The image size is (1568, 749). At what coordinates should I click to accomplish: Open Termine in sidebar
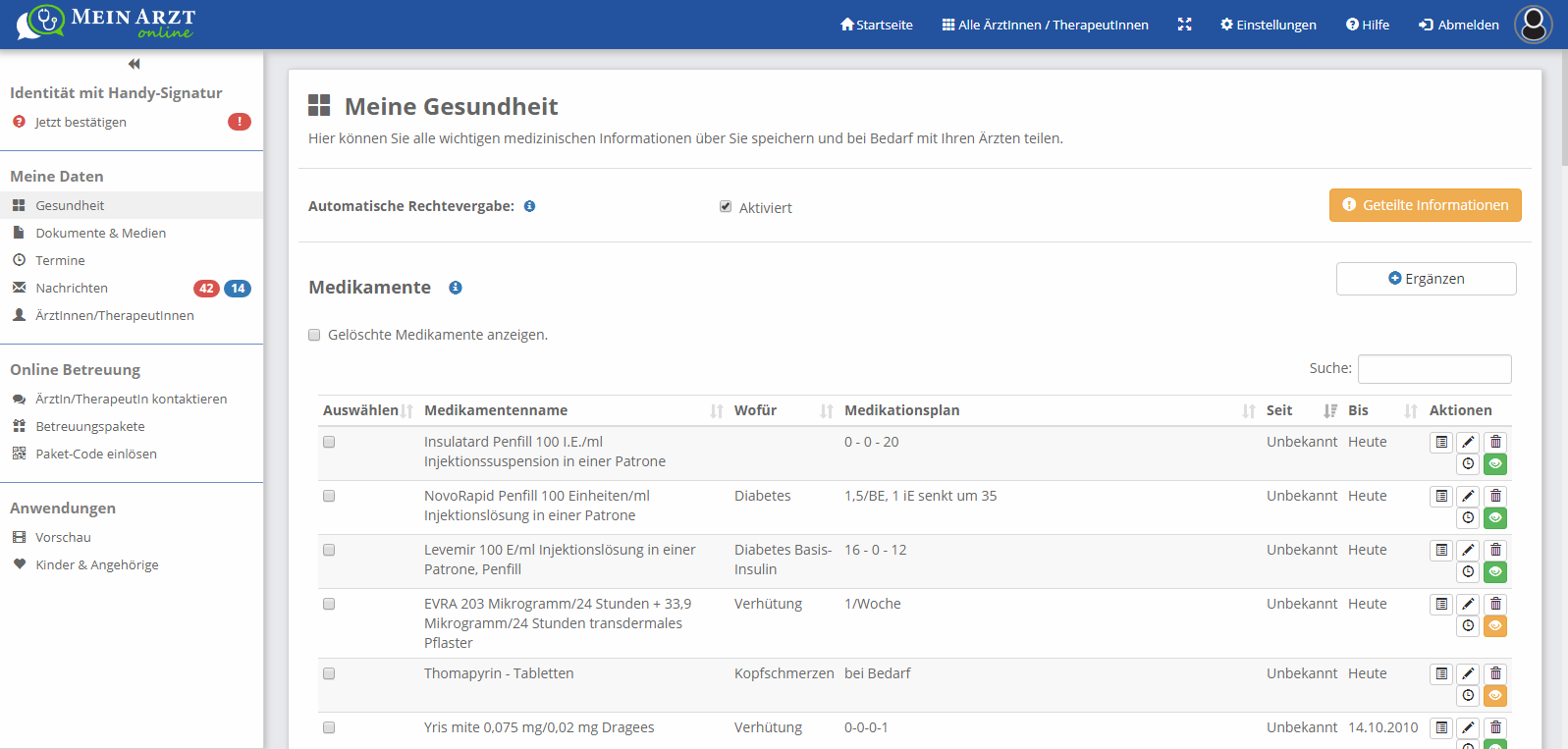tap(60, 260)
